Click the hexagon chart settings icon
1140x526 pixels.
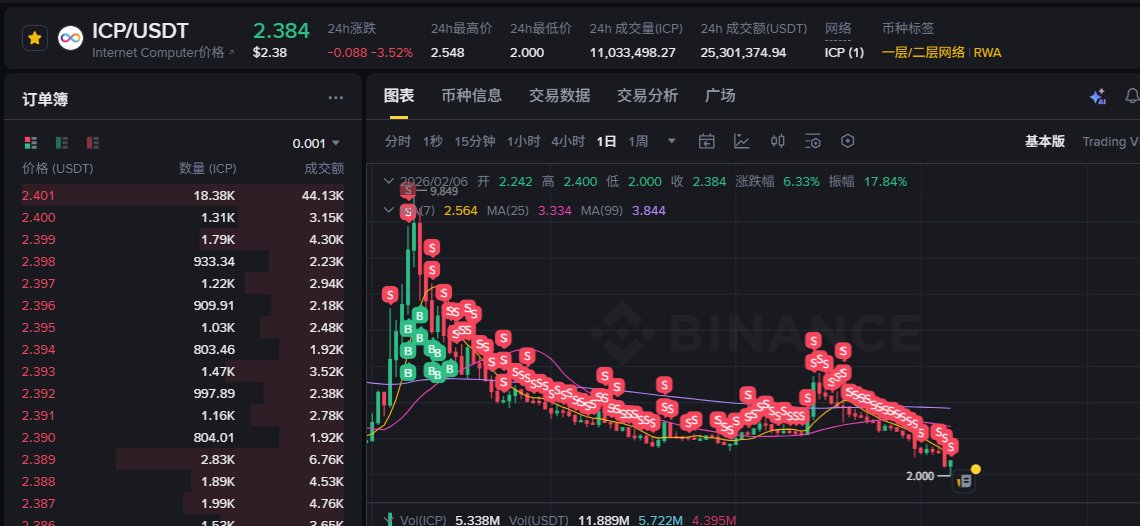click(x=848, y=141)
